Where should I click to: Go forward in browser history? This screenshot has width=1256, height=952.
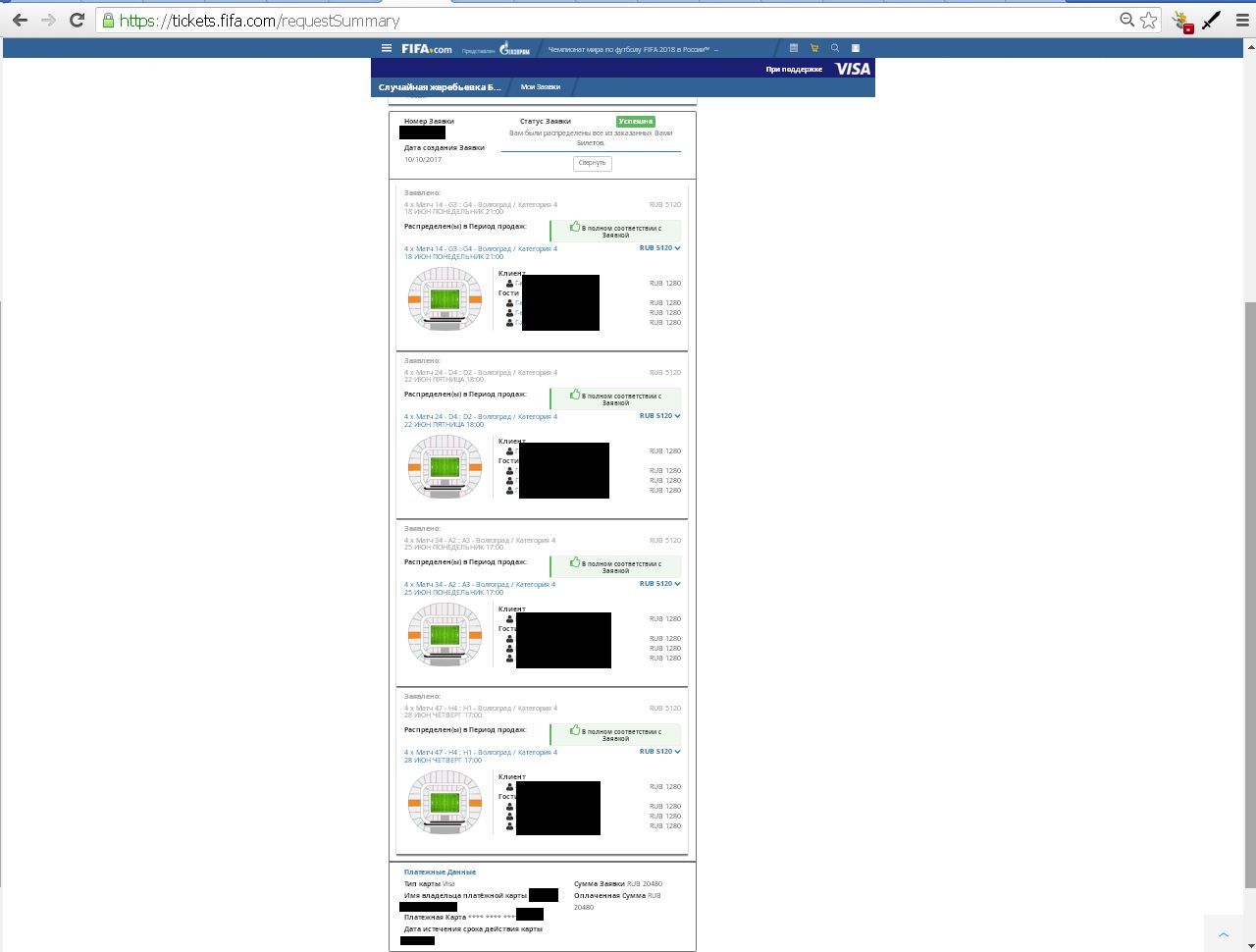pos(48,20)
